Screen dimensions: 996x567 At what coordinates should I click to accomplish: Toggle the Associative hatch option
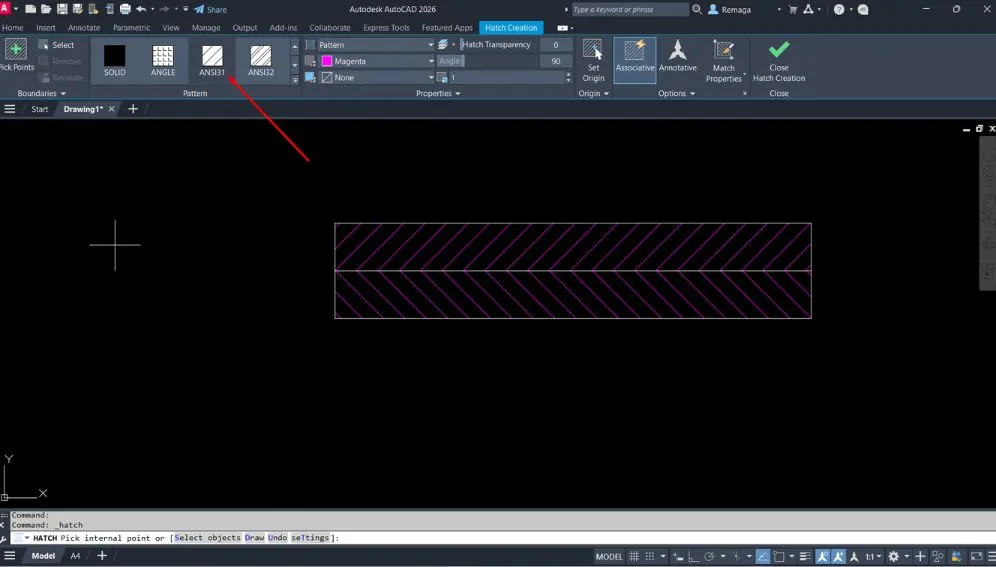click(635, 60)
